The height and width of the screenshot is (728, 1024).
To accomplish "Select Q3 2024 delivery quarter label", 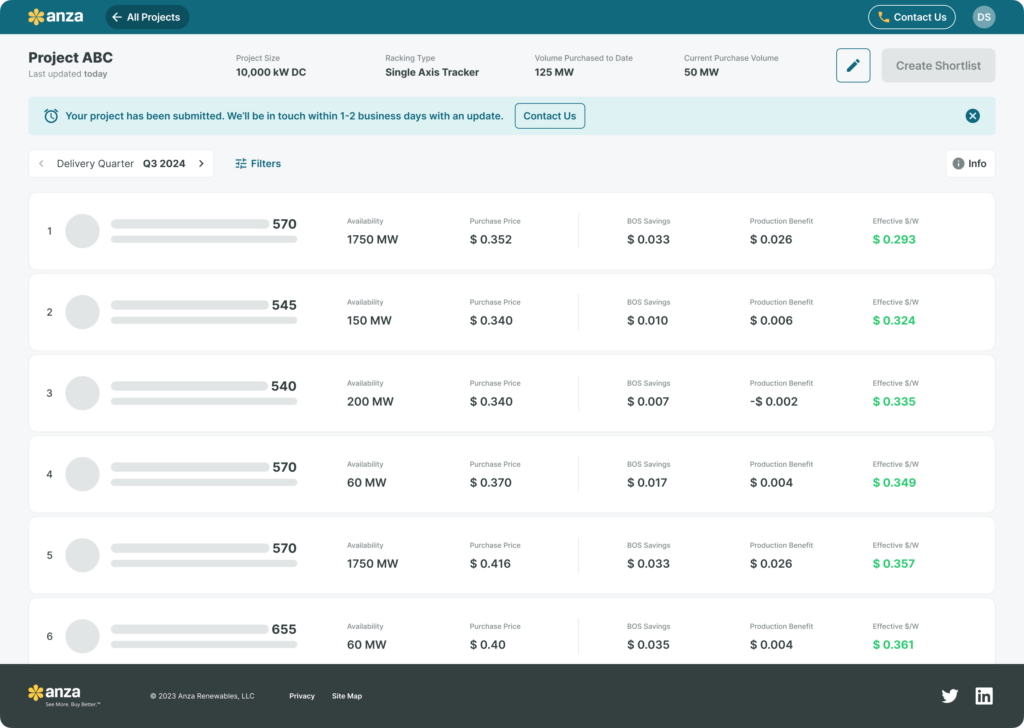I will pyautogui.click(x=164, y=164).
